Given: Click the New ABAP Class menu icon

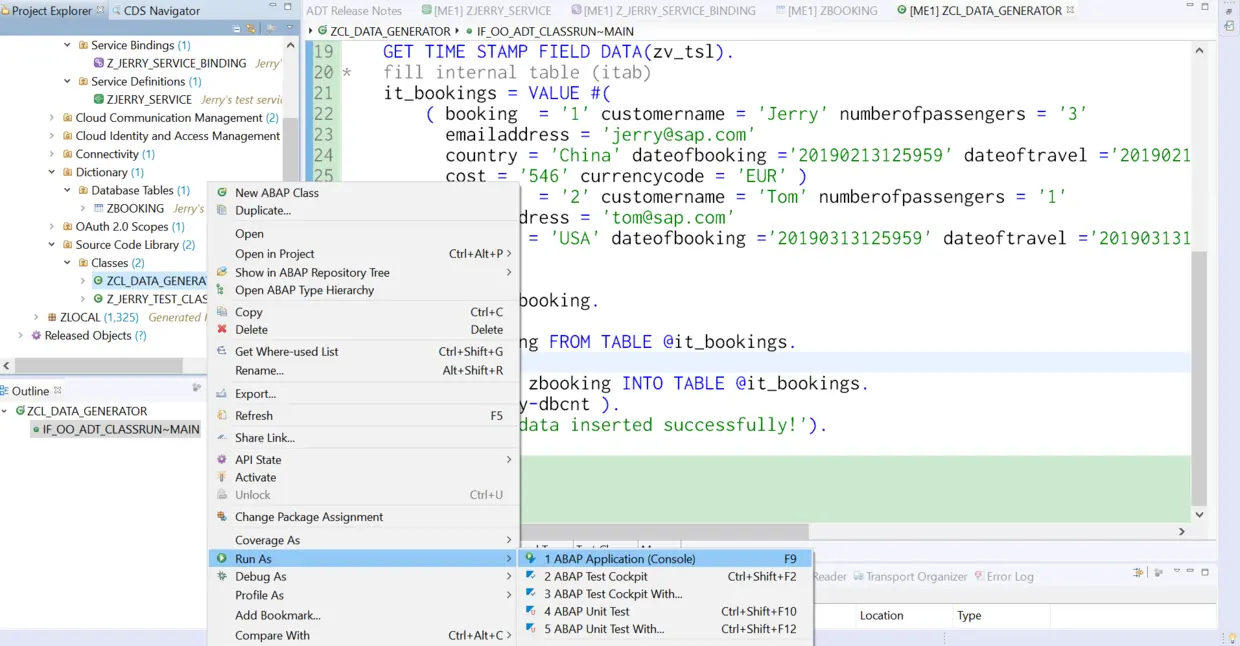Looking at the screenshot, I should click(x=222, y=193).
